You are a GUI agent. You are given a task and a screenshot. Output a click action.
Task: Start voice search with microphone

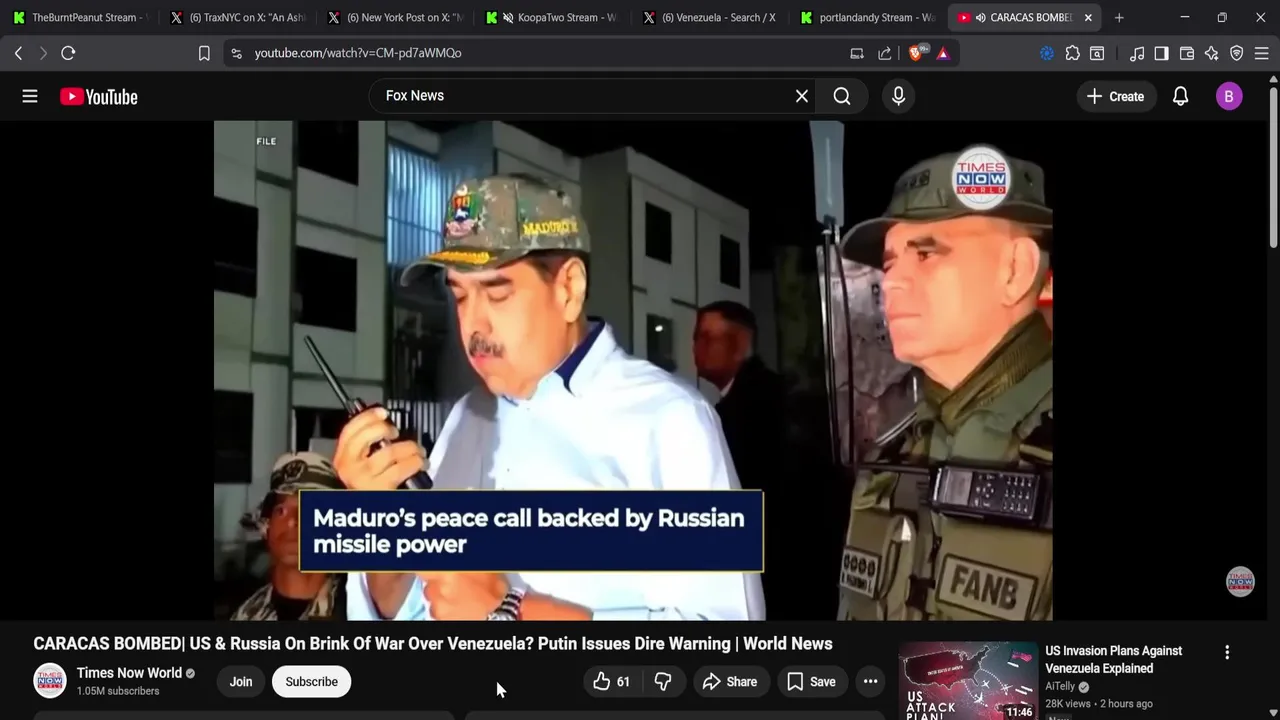898,96
